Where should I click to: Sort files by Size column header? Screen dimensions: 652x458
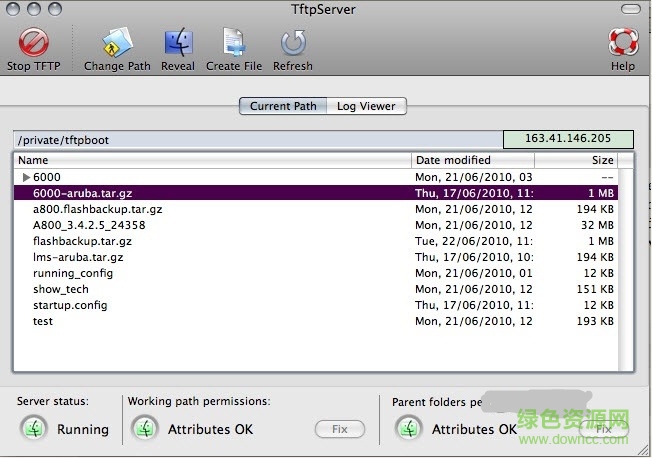pos(577,160)
